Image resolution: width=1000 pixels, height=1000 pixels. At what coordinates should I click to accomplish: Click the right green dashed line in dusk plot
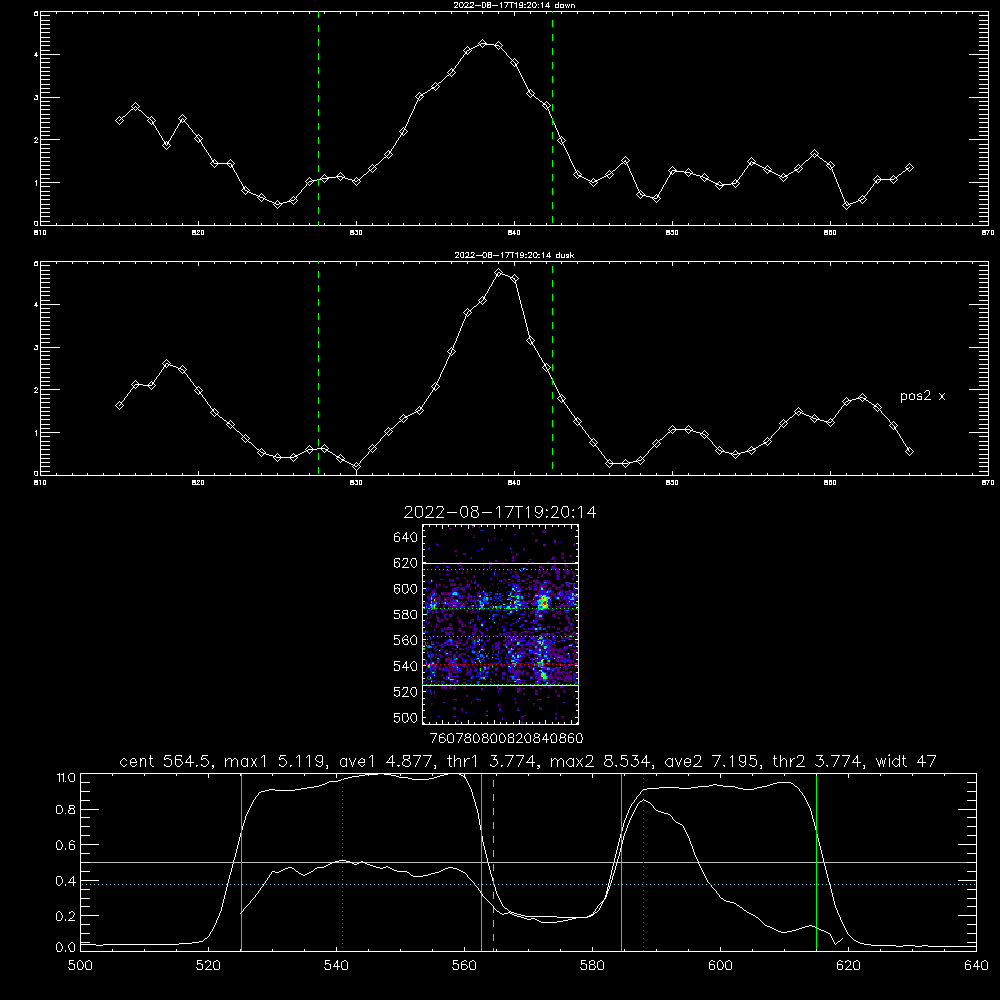pyautogui.click(x=552, y=368)
